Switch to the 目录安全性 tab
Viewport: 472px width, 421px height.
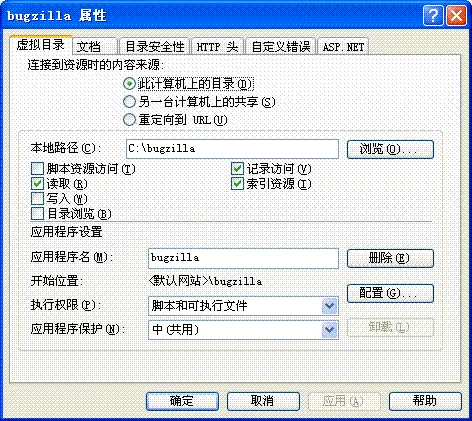[155, 47]
